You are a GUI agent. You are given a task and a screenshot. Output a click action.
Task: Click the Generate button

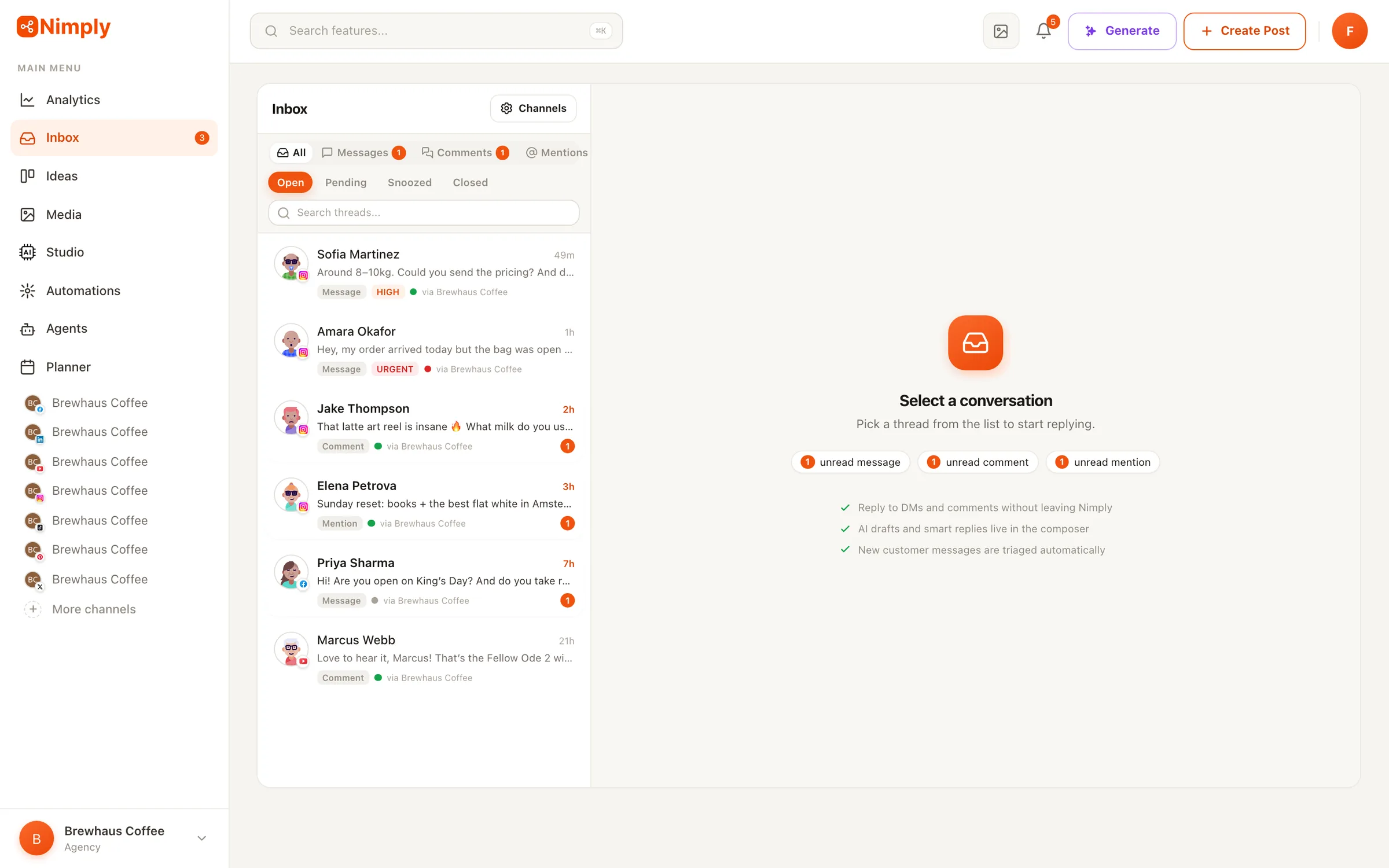pyautogui.click(x=1122, y=31)
